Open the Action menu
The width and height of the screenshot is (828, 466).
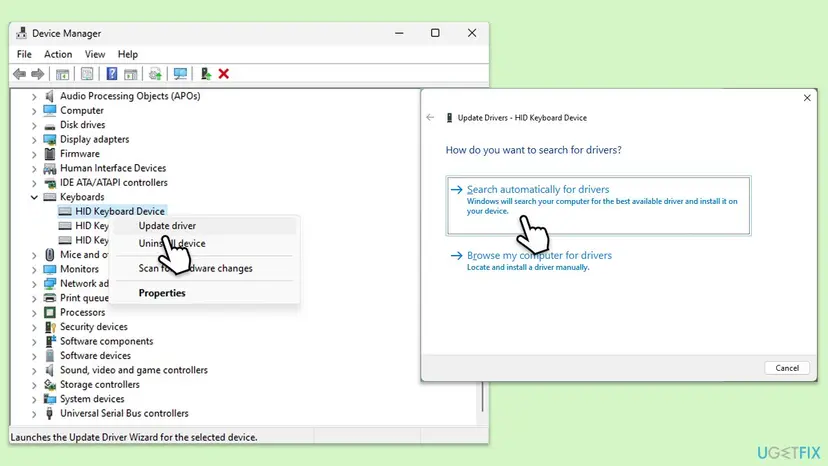pyautogui.click(x=58, y=54)
